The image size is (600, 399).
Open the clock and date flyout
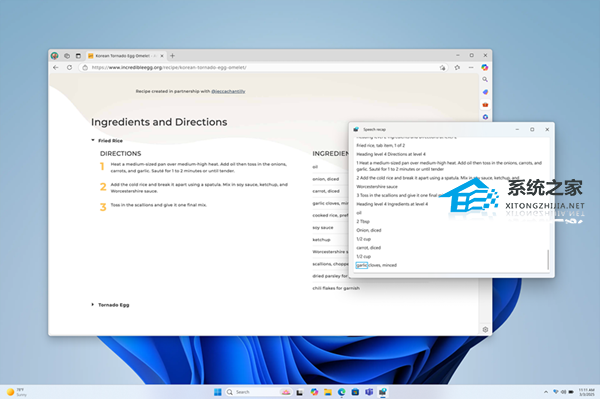pyautogui.click(x=586, y=392)
